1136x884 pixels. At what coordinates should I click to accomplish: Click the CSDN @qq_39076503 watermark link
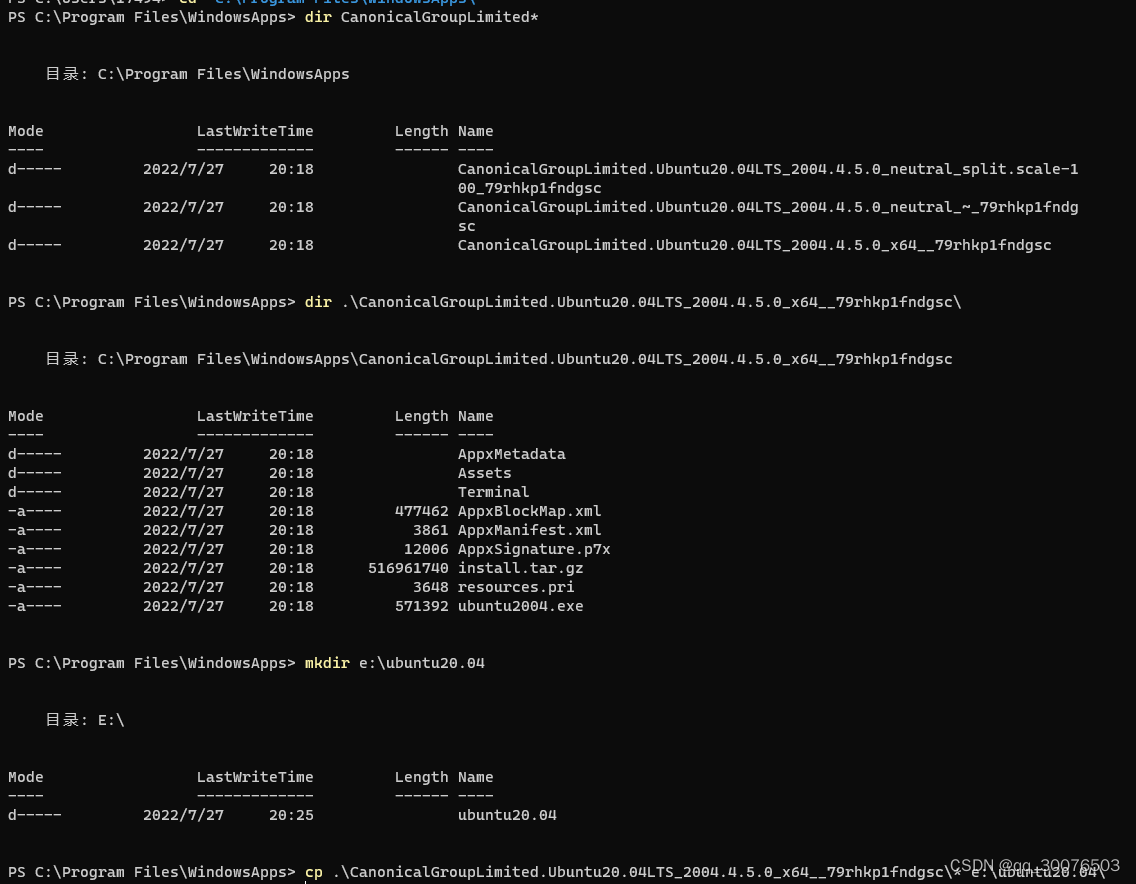pos(1033,865)
